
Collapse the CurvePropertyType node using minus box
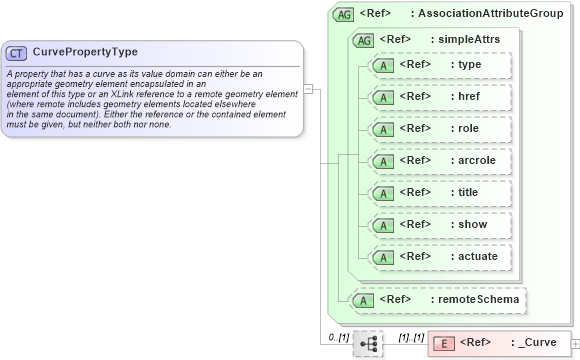tap(308, 89)
